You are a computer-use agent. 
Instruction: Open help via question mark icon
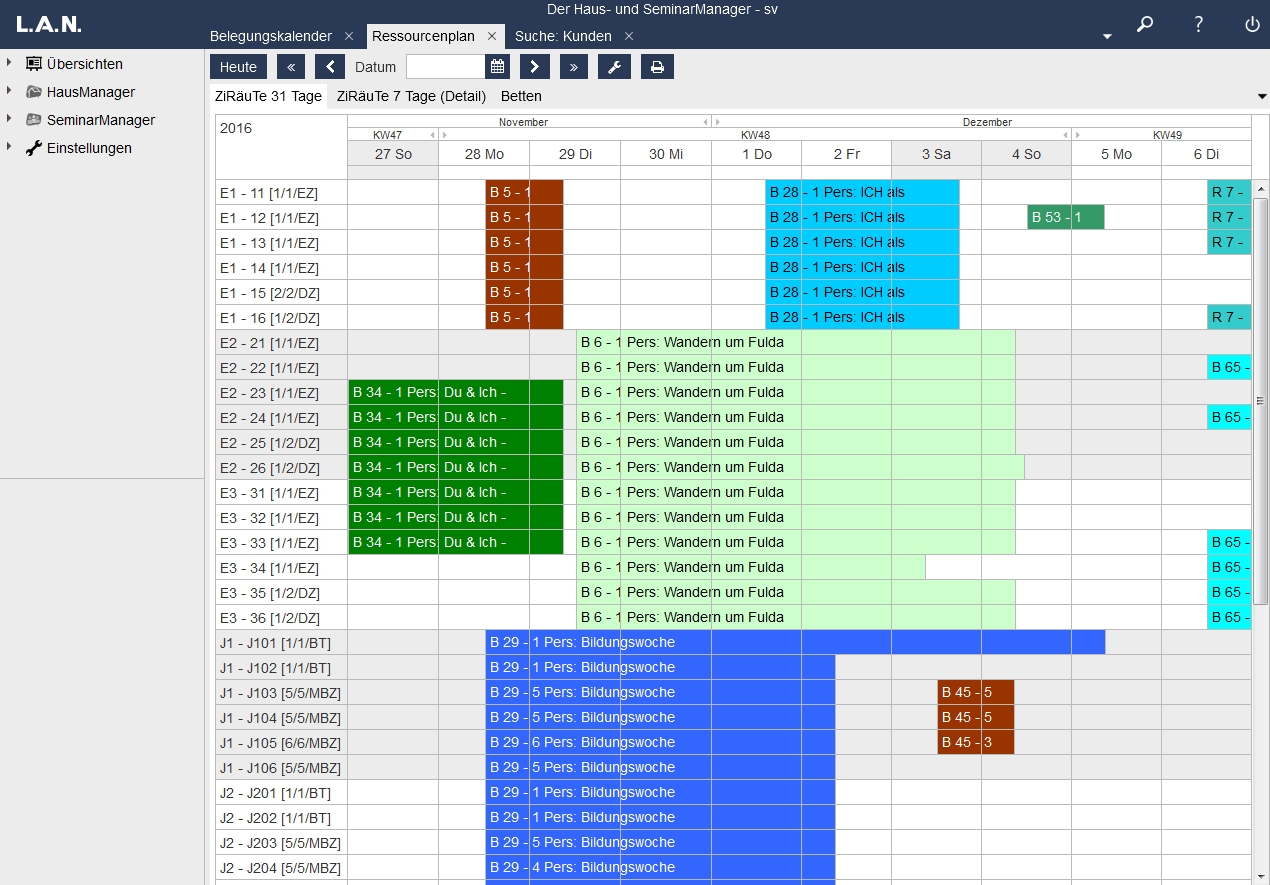point(1198,25)
